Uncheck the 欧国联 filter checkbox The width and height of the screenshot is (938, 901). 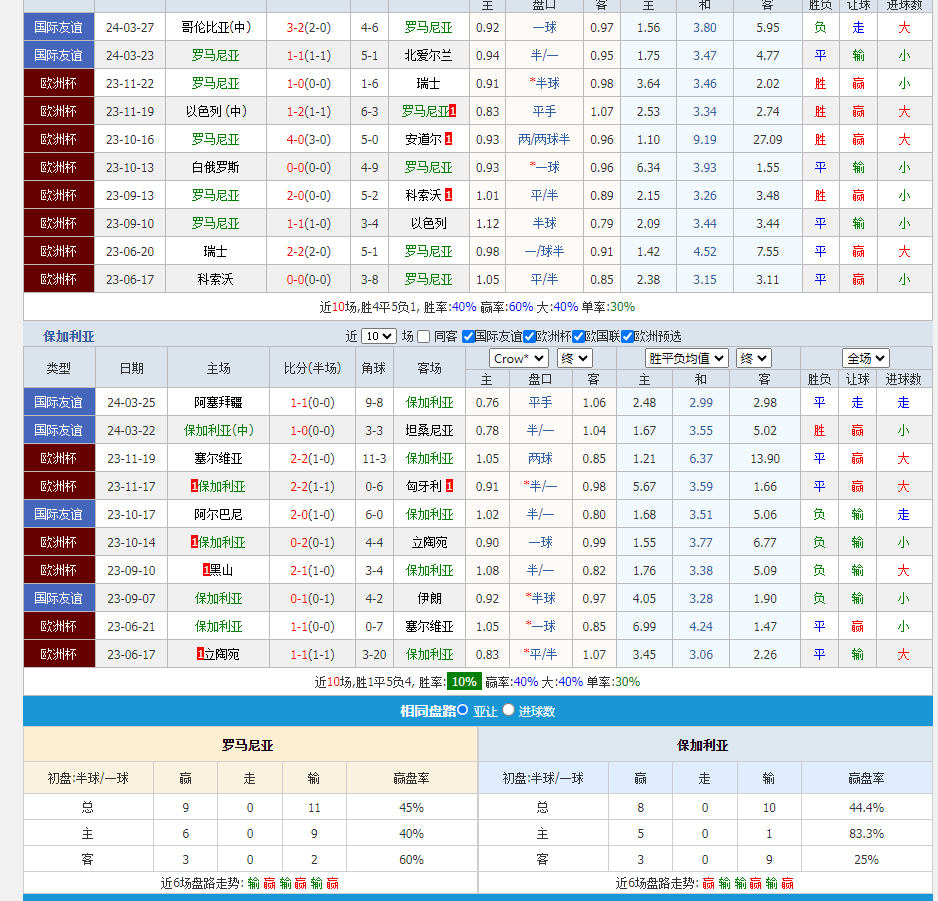pyautogui.click(x=591, y=337)
